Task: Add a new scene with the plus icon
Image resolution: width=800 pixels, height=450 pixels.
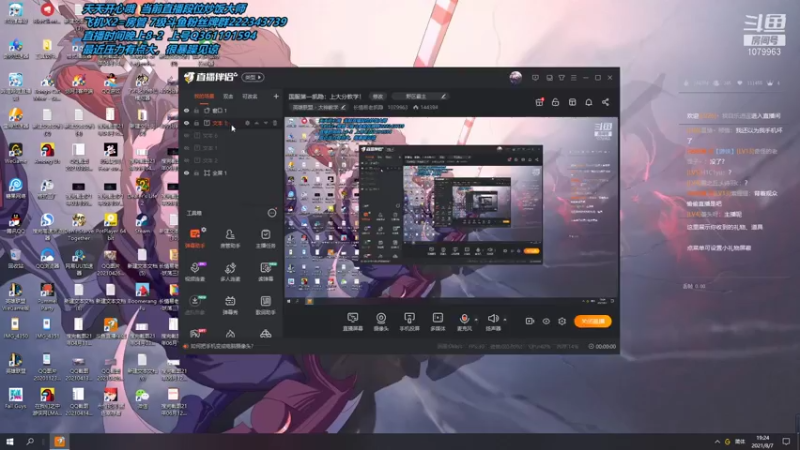Action: pyautogui.click(x=276, y=96)
